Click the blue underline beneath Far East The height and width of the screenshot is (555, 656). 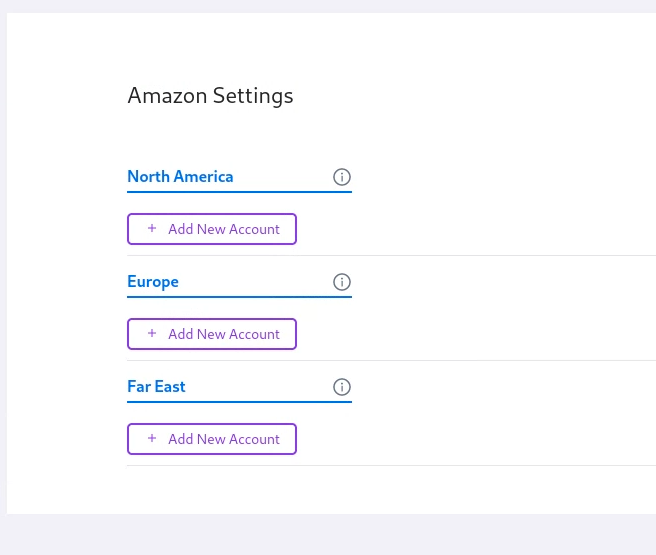click(239, 402)
